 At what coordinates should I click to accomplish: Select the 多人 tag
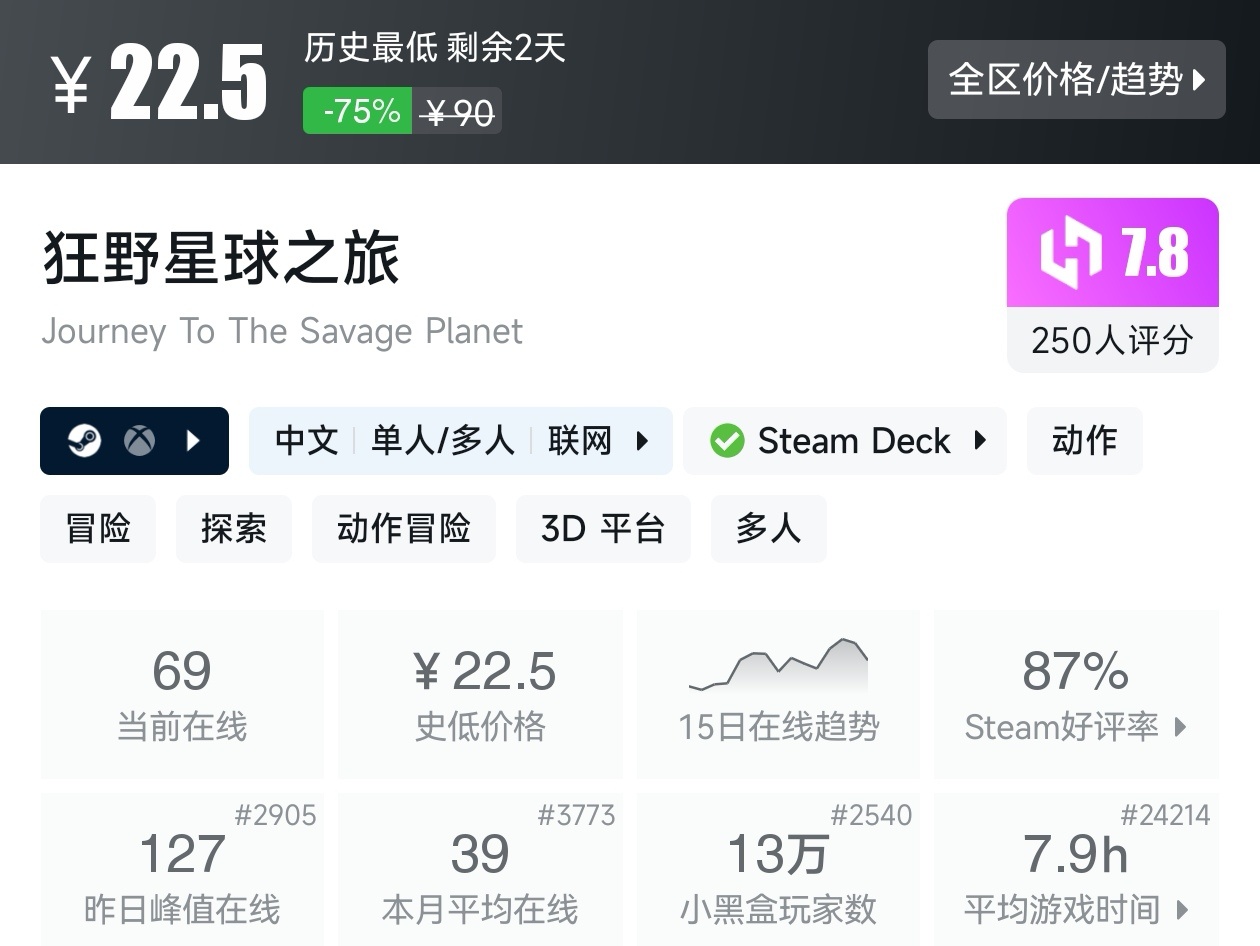768,529
